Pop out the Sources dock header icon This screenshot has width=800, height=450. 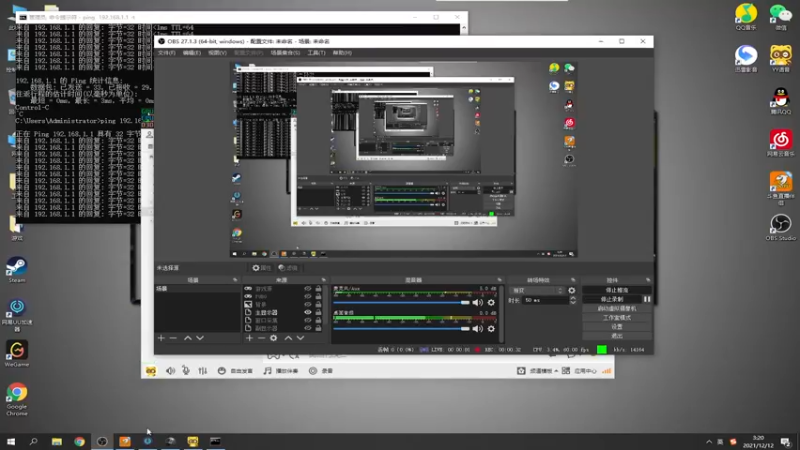point(323,280)
